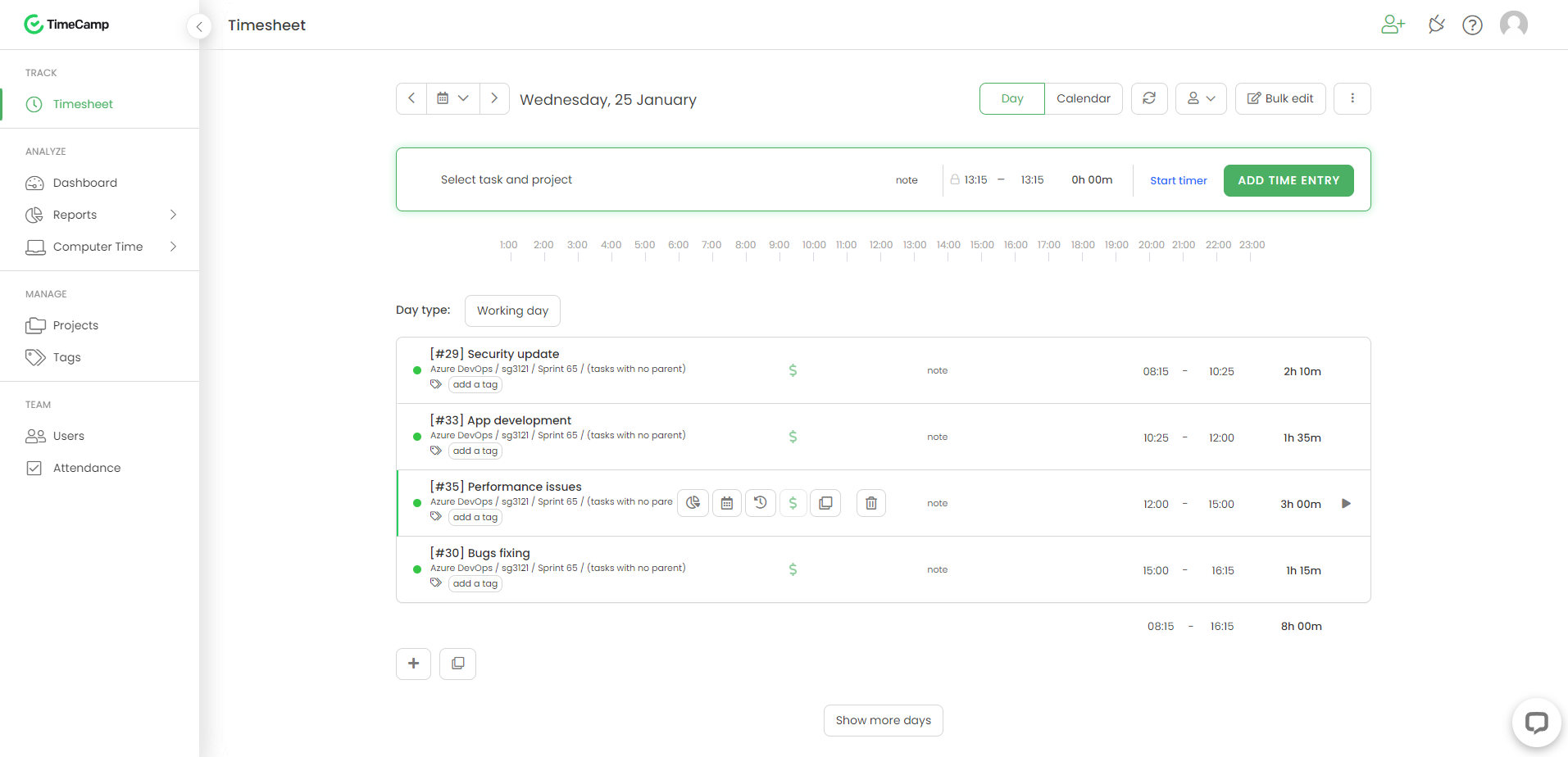Start the timer using the play icon
This screenshot has height=757, width=1568.
(x=1345, y=503)
